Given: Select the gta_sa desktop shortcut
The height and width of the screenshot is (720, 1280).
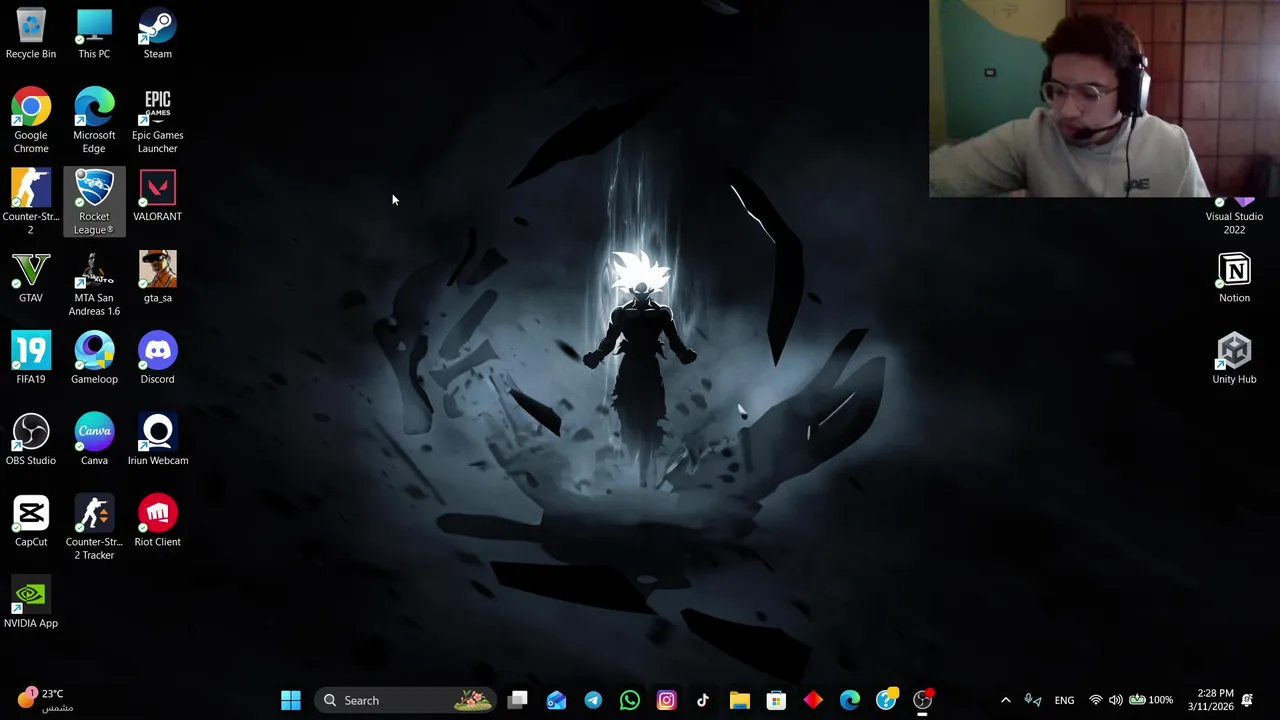Looking at the screenshot, I should [157, 277].
